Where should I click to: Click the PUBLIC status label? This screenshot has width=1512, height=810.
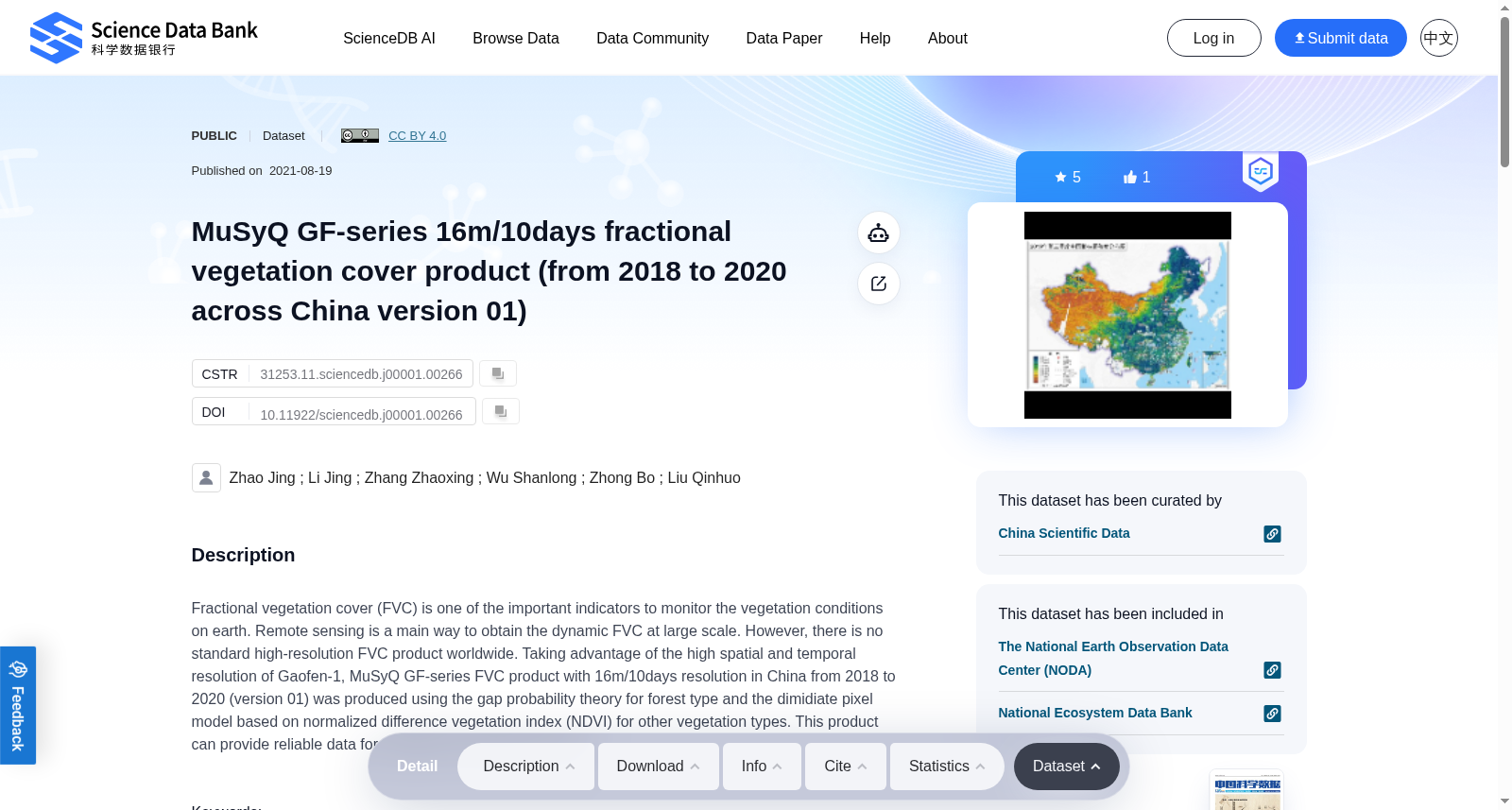coord(214,136)
